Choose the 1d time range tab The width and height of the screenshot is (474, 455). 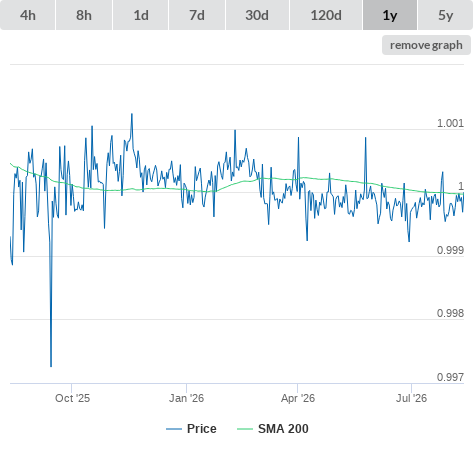[141, 15]
